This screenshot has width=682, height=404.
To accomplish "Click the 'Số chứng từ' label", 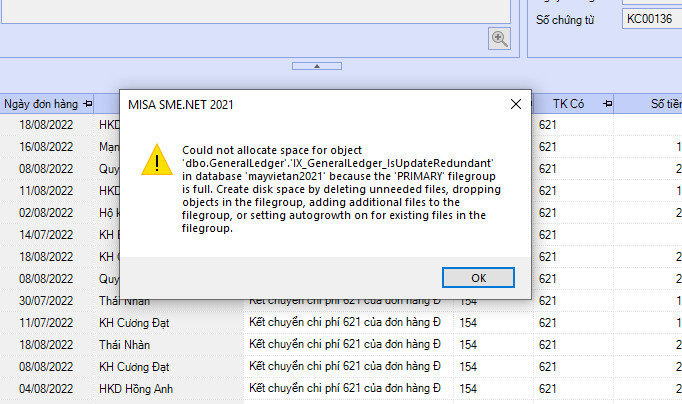I will pyautogui.click(x=565, y=20).
